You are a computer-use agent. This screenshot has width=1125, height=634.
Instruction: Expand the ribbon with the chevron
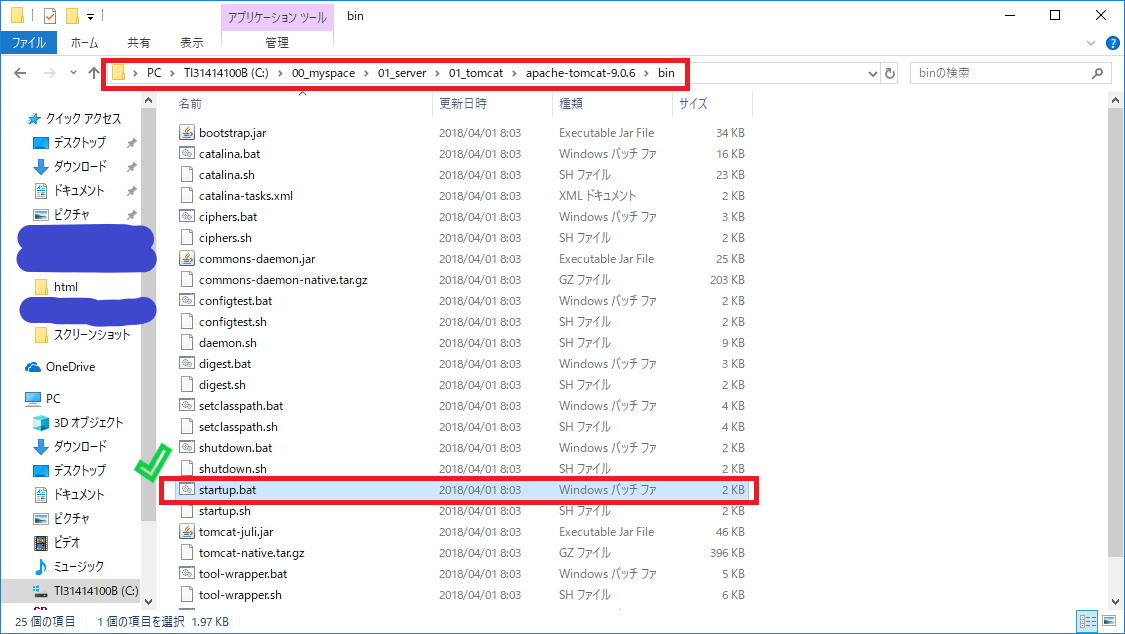(1091, 43)
